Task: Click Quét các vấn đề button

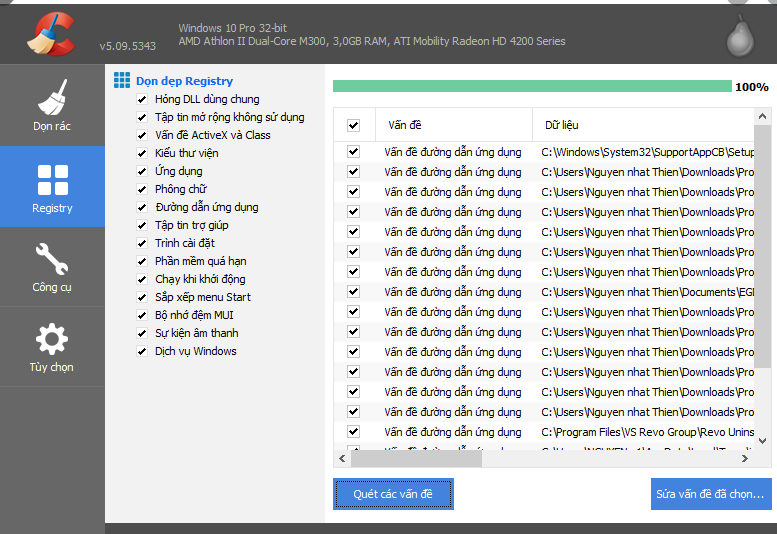Action: [393, 494]
